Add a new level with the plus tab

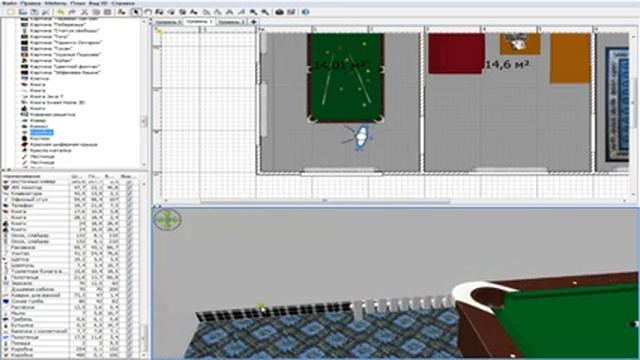pyautogui.click(x=253, y=22)
